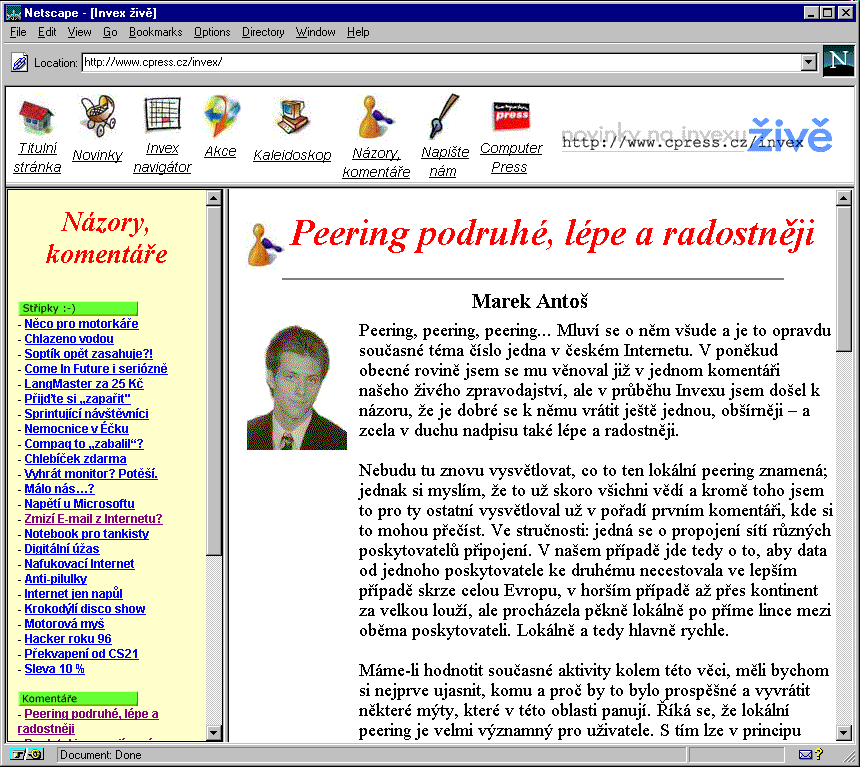The width and height of the screenshot is (860, 767).
Task: Open the Location URL dropdown arrow
Action: coord(808,62)
